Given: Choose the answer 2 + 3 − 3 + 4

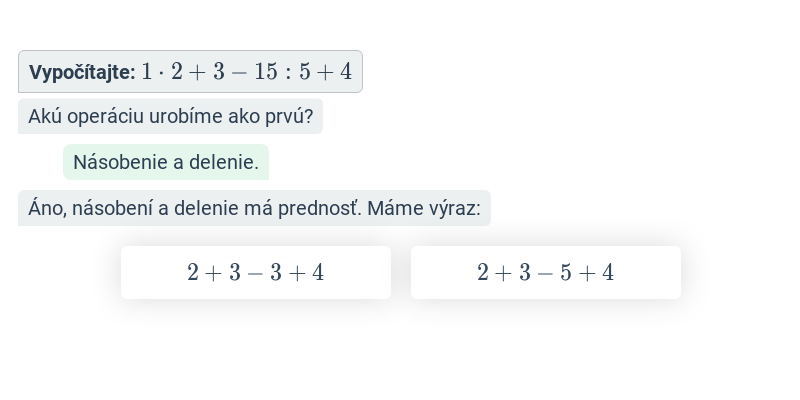Looking at the screenshot, I should 256,272.
